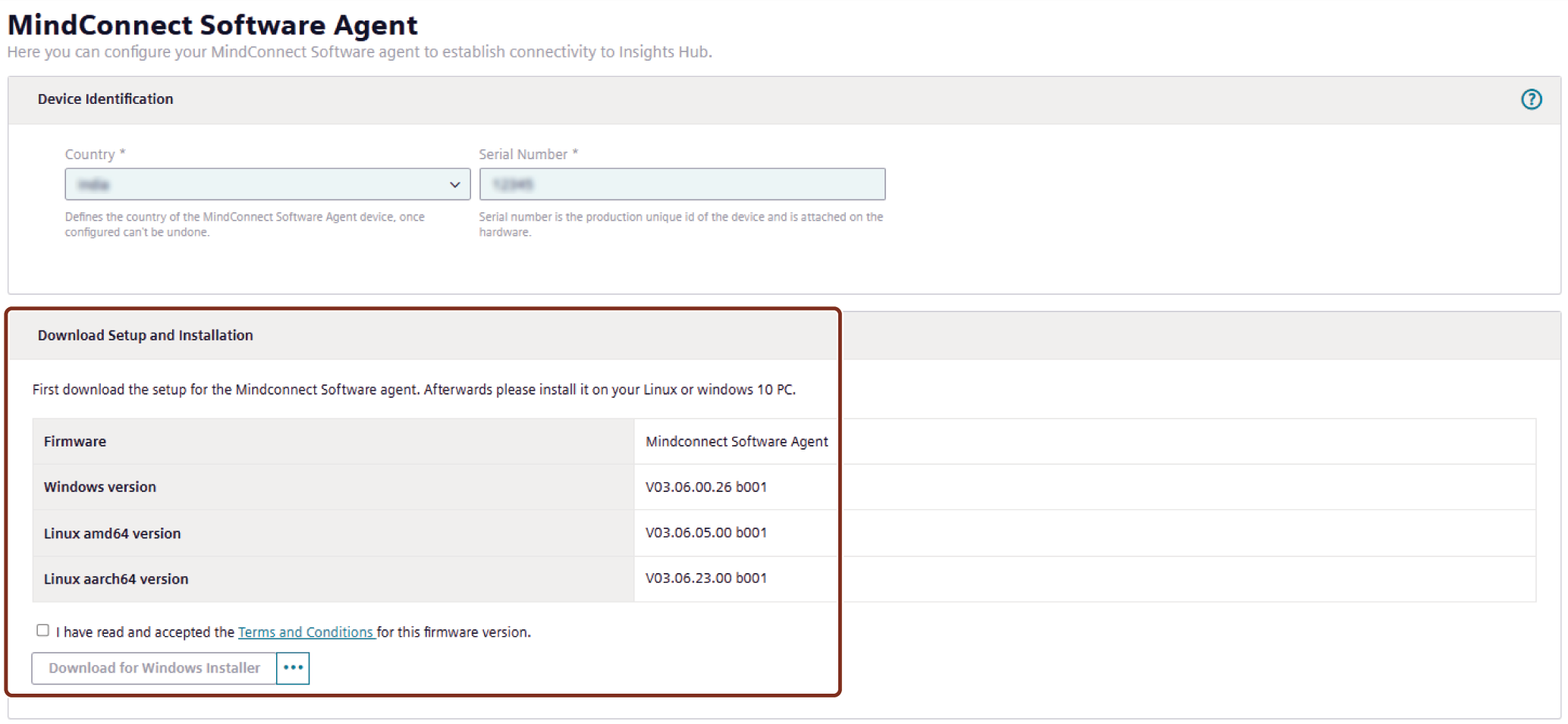Select the Linux amd64 version label

coord(112,533)
